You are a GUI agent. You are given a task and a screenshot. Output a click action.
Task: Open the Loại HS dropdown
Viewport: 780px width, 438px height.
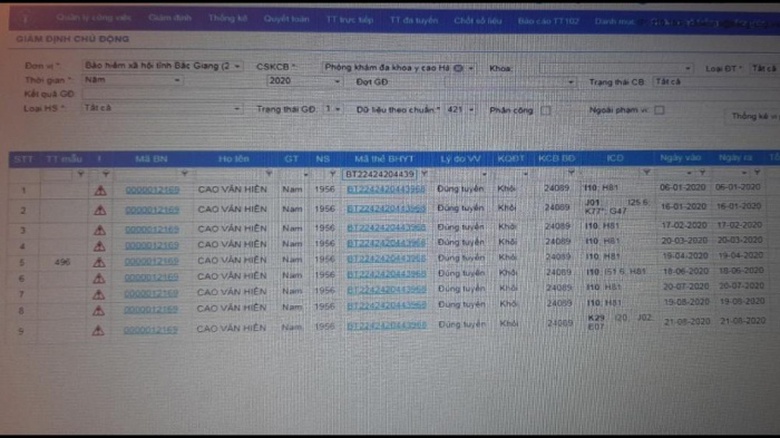coord(237,108)
